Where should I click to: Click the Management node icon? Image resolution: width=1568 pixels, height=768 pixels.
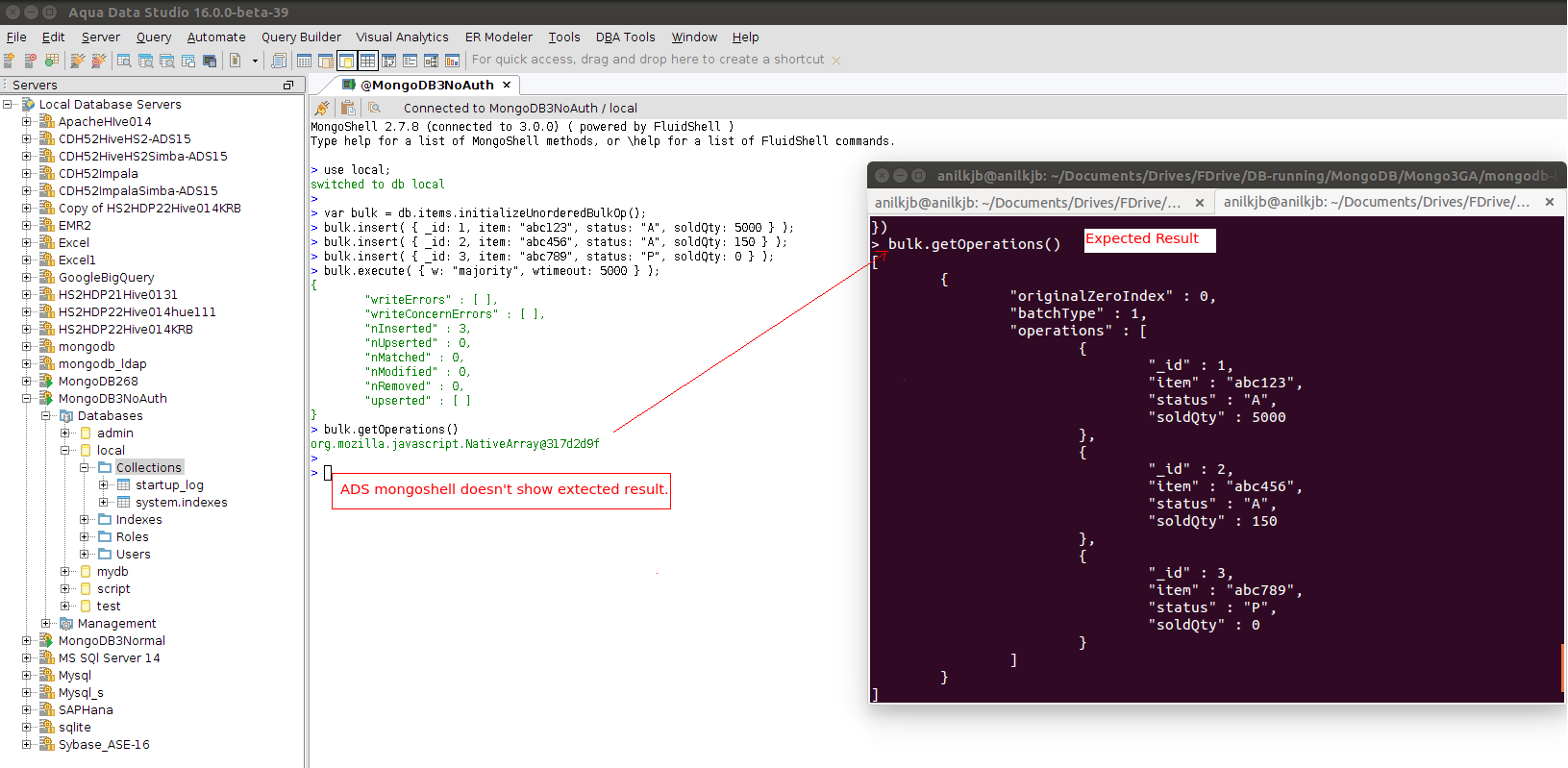coord(66,624)
